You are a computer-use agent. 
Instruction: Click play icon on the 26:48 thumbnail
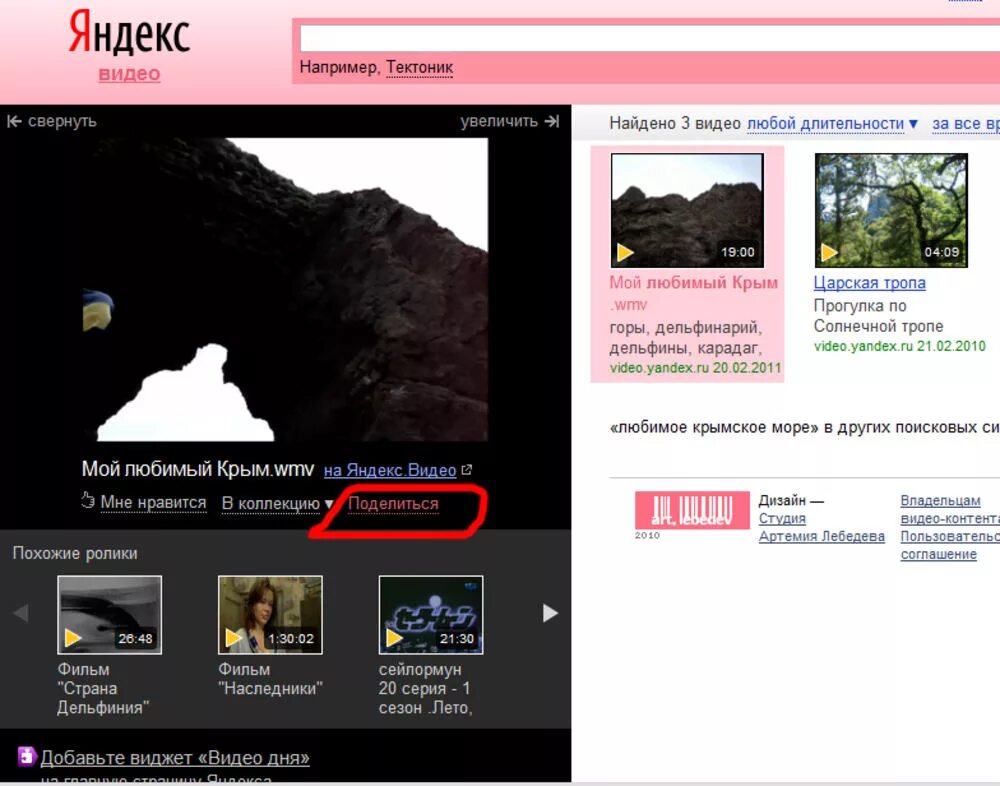pos(73,637)
